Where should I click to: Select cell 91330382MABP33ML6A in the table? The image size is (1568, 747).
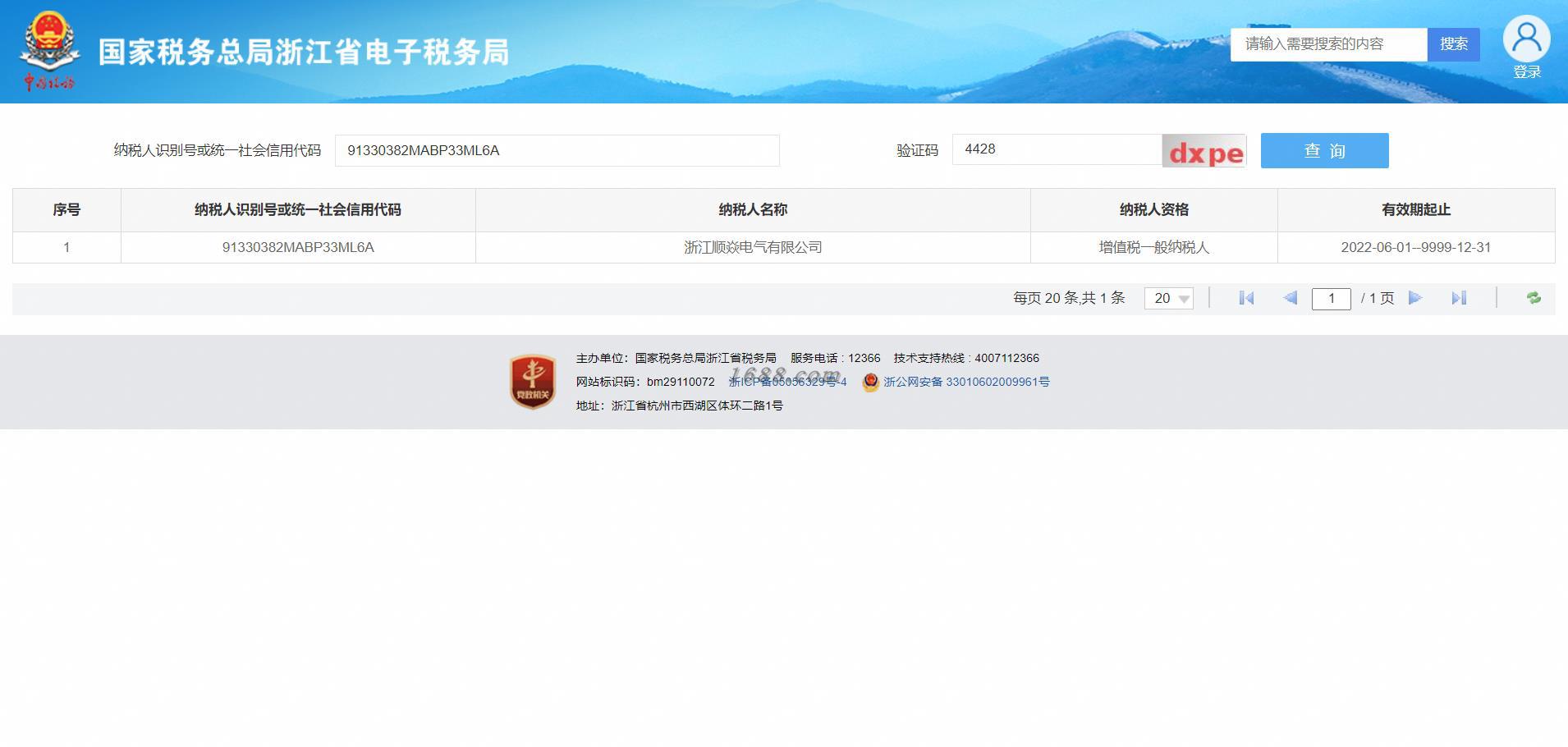pos(298,247)
